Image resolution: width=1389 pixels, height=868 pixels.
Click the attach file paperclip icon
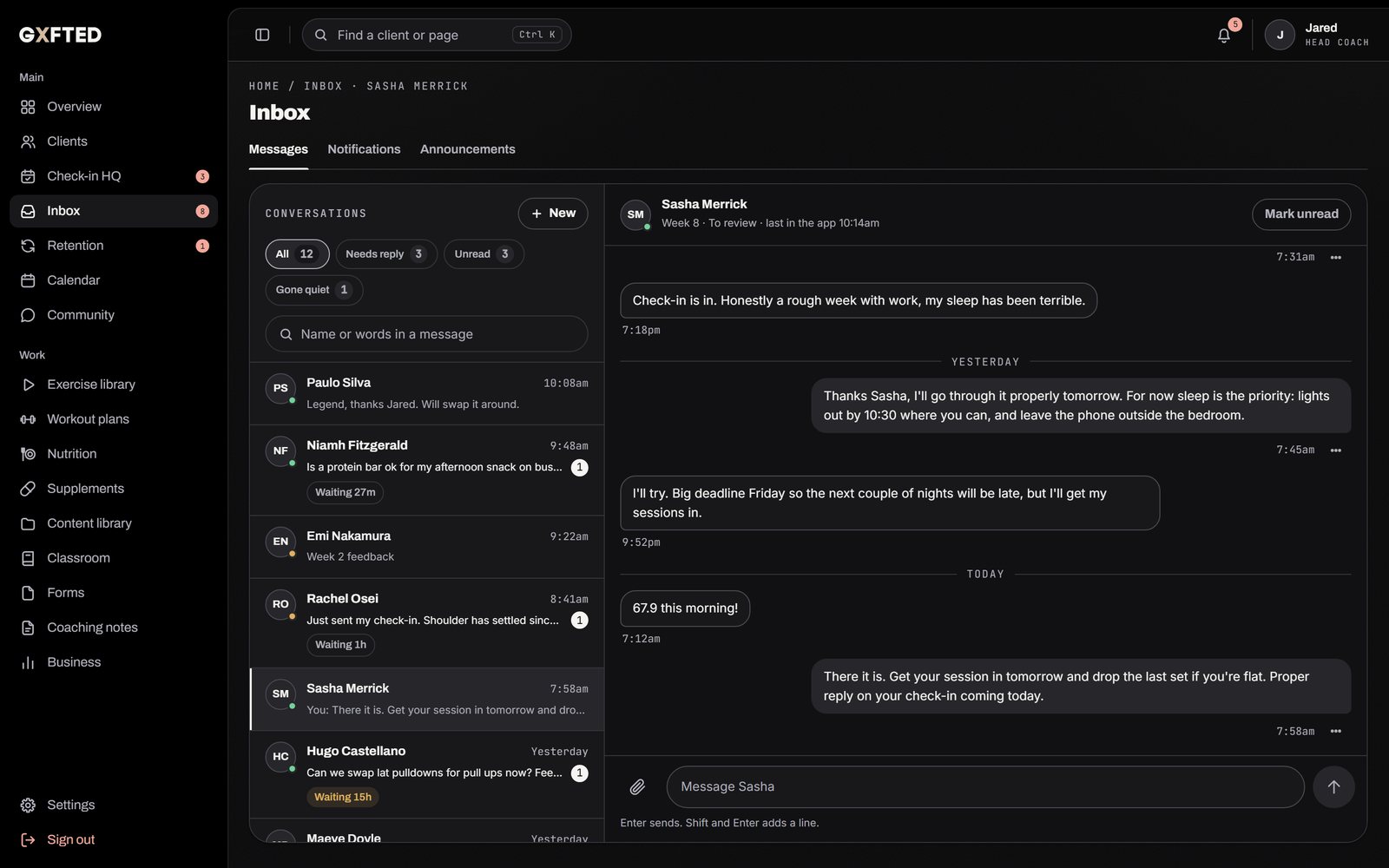click(x=637, y=786)
